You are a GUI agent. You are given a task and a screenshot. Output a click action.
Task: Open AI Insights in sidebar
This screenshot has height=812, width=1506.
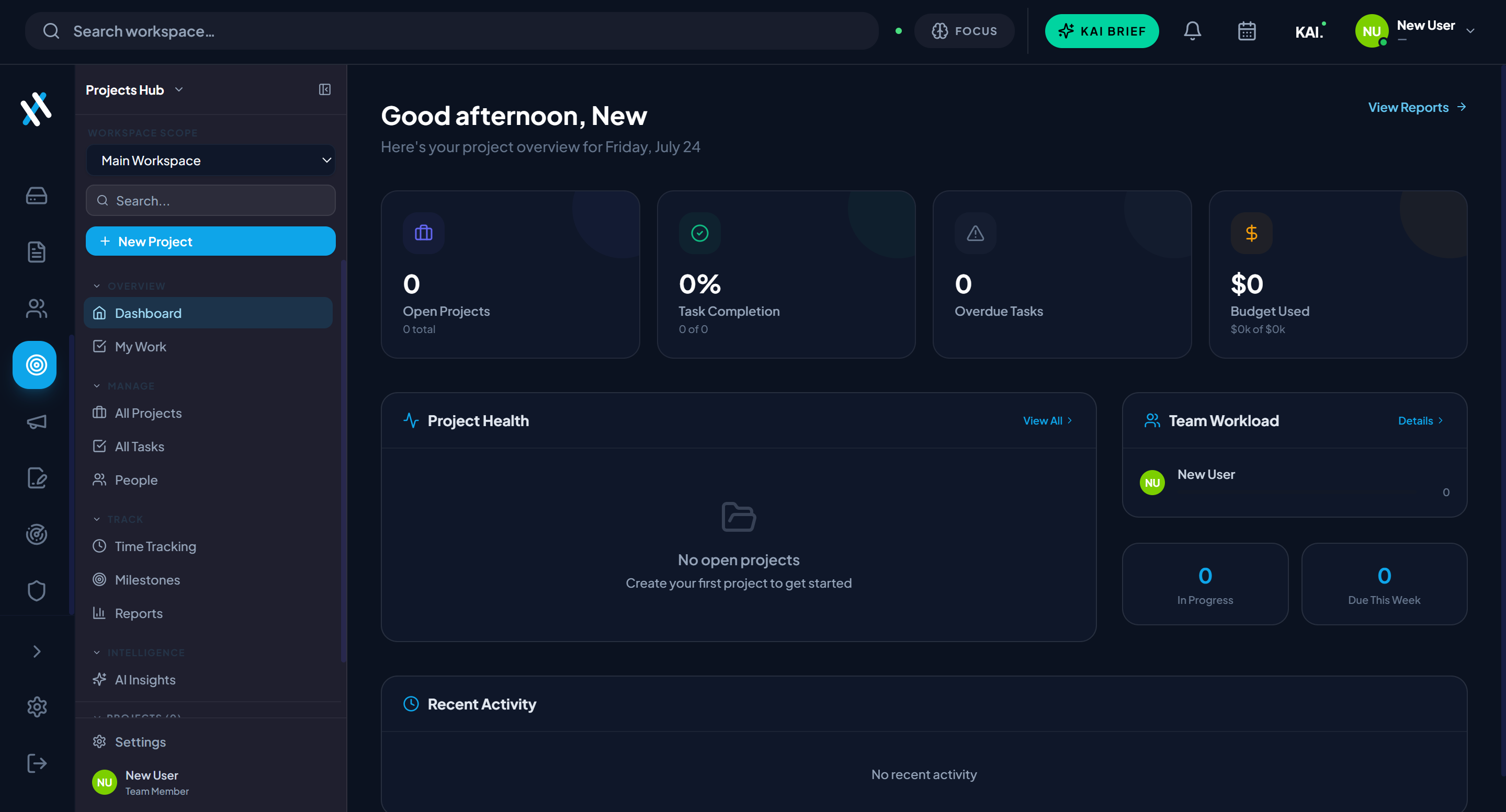[208, 680]
